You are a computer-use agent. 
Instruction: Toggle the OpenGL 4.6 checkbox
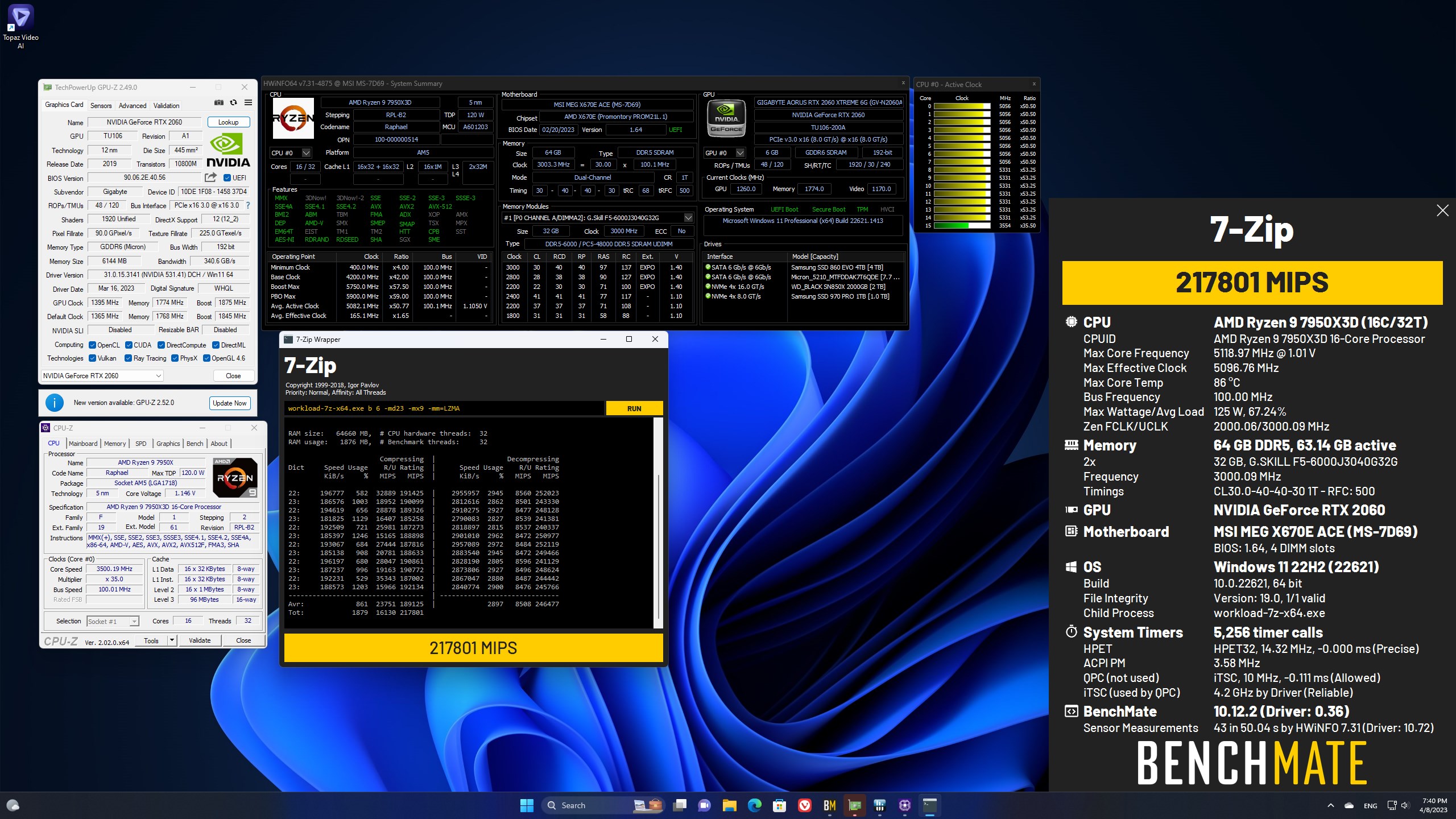[x=207, y=358]
